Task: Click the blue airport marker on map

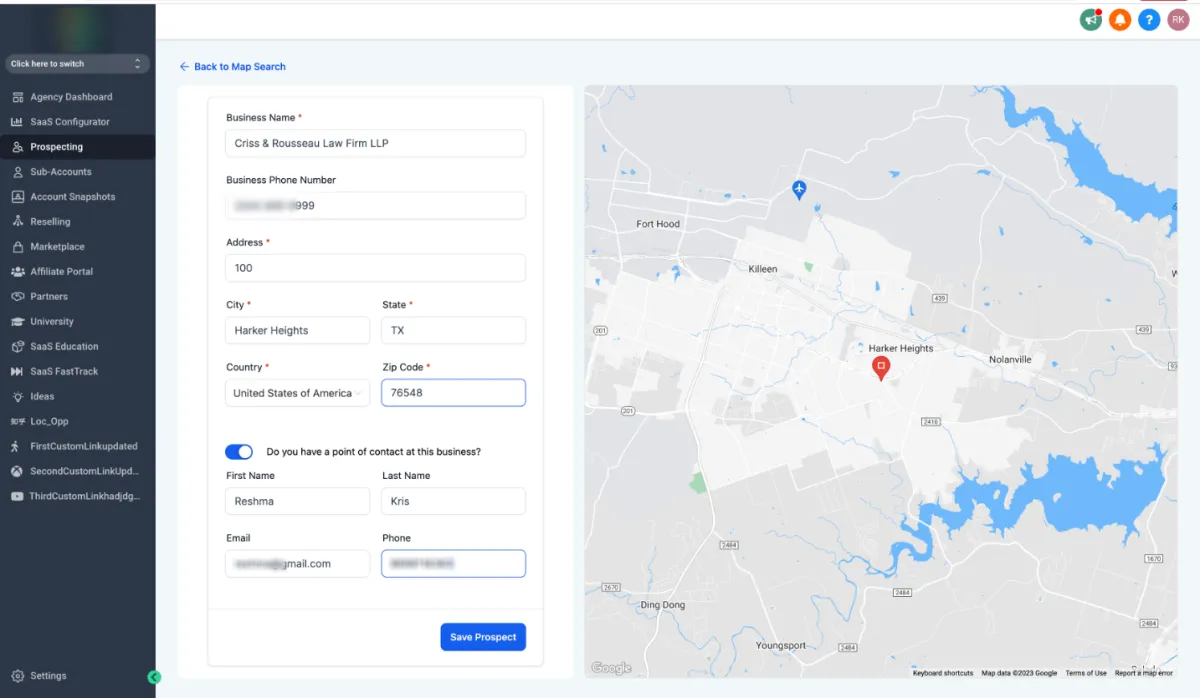Action: (798, 189)
